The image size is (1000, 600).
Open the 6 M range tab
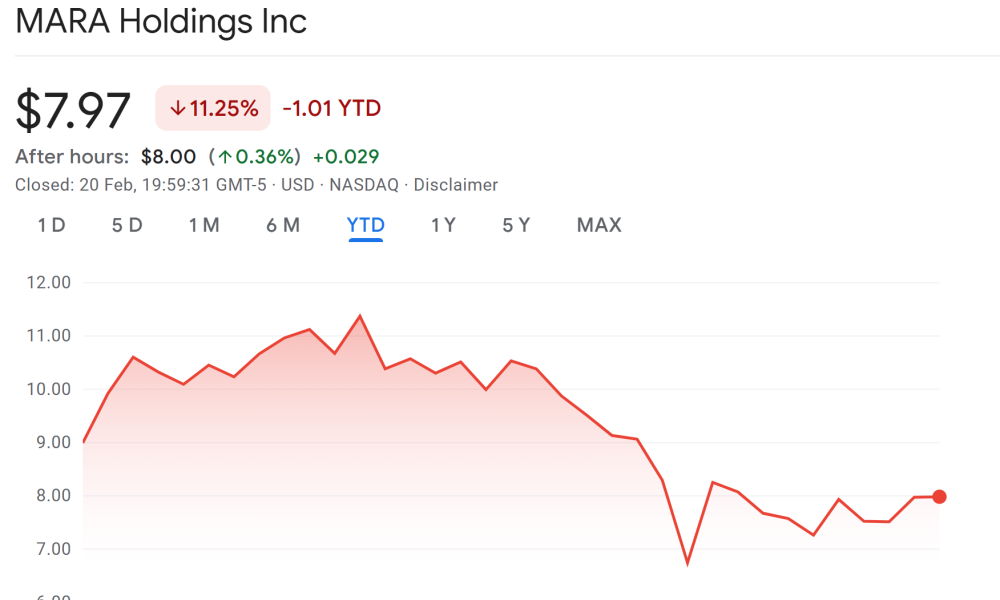[x=283, y=225]
